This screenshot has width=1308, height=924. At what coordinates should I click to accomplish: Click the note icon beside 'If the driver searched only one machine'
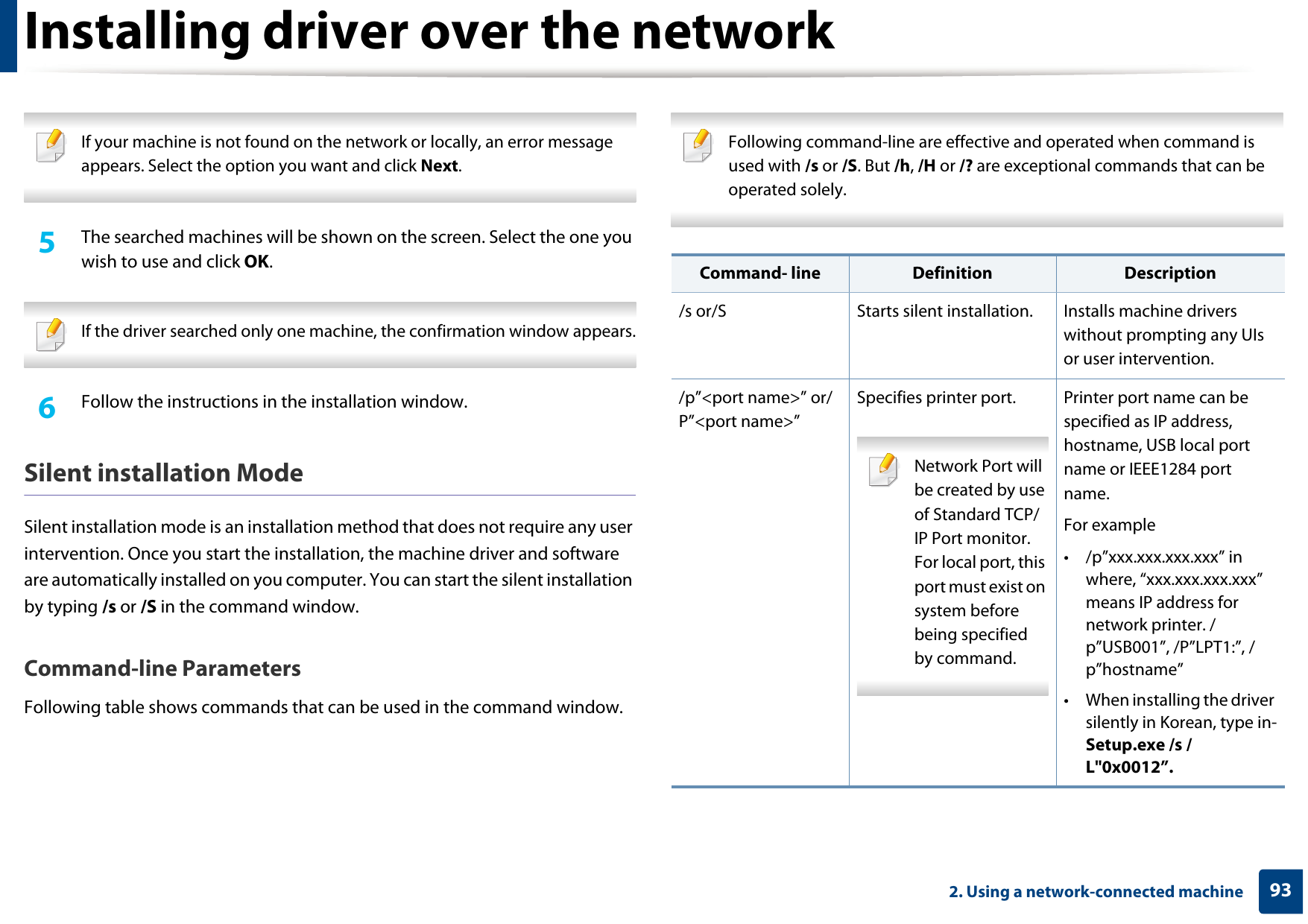51,335
